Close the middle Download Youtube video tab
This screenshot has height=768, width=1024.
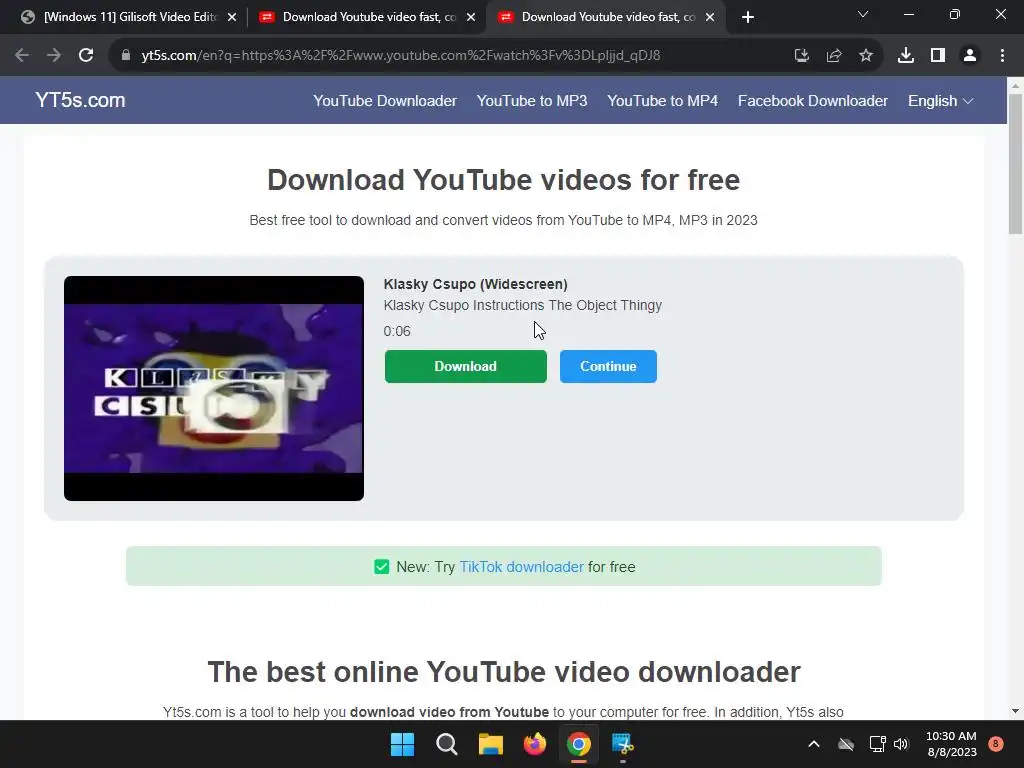coord(471,17)
